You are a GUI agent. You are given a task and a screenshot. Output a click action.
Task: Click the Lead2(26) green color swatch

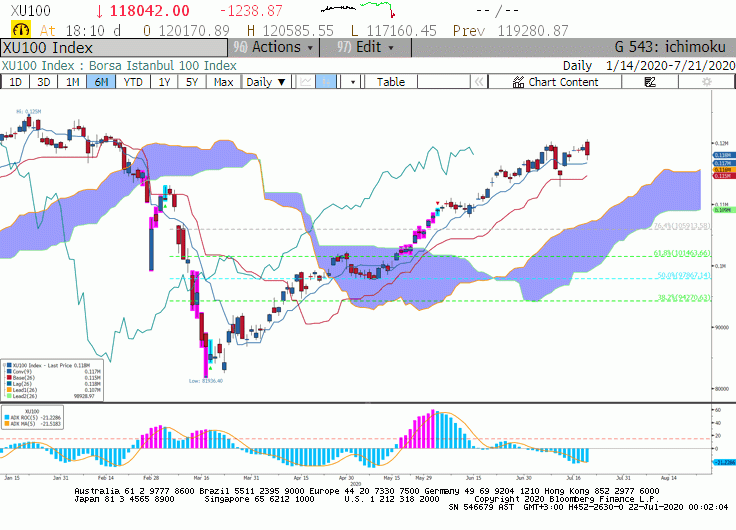pos(9,396)
